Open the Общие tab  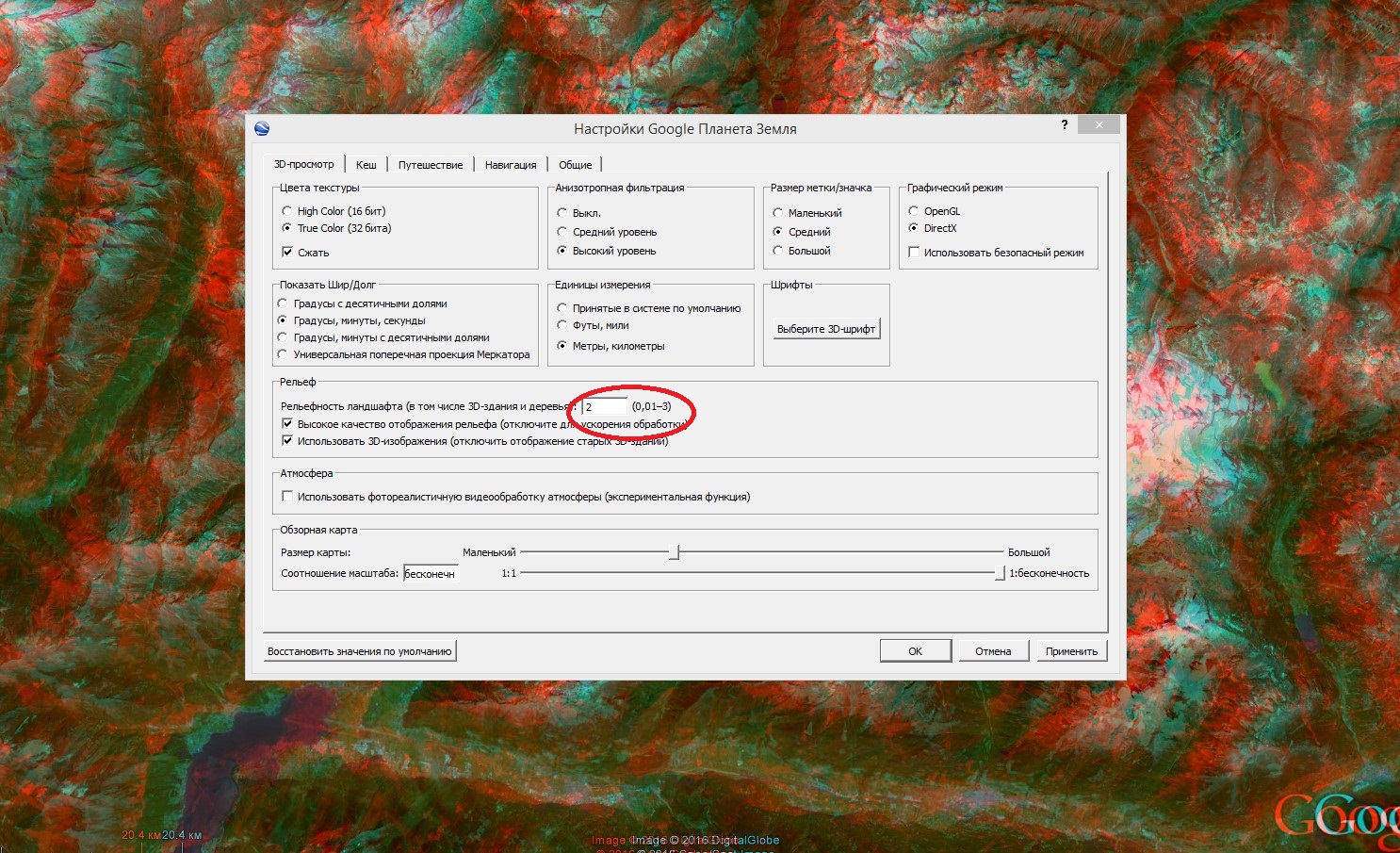(x=575, y=165)
